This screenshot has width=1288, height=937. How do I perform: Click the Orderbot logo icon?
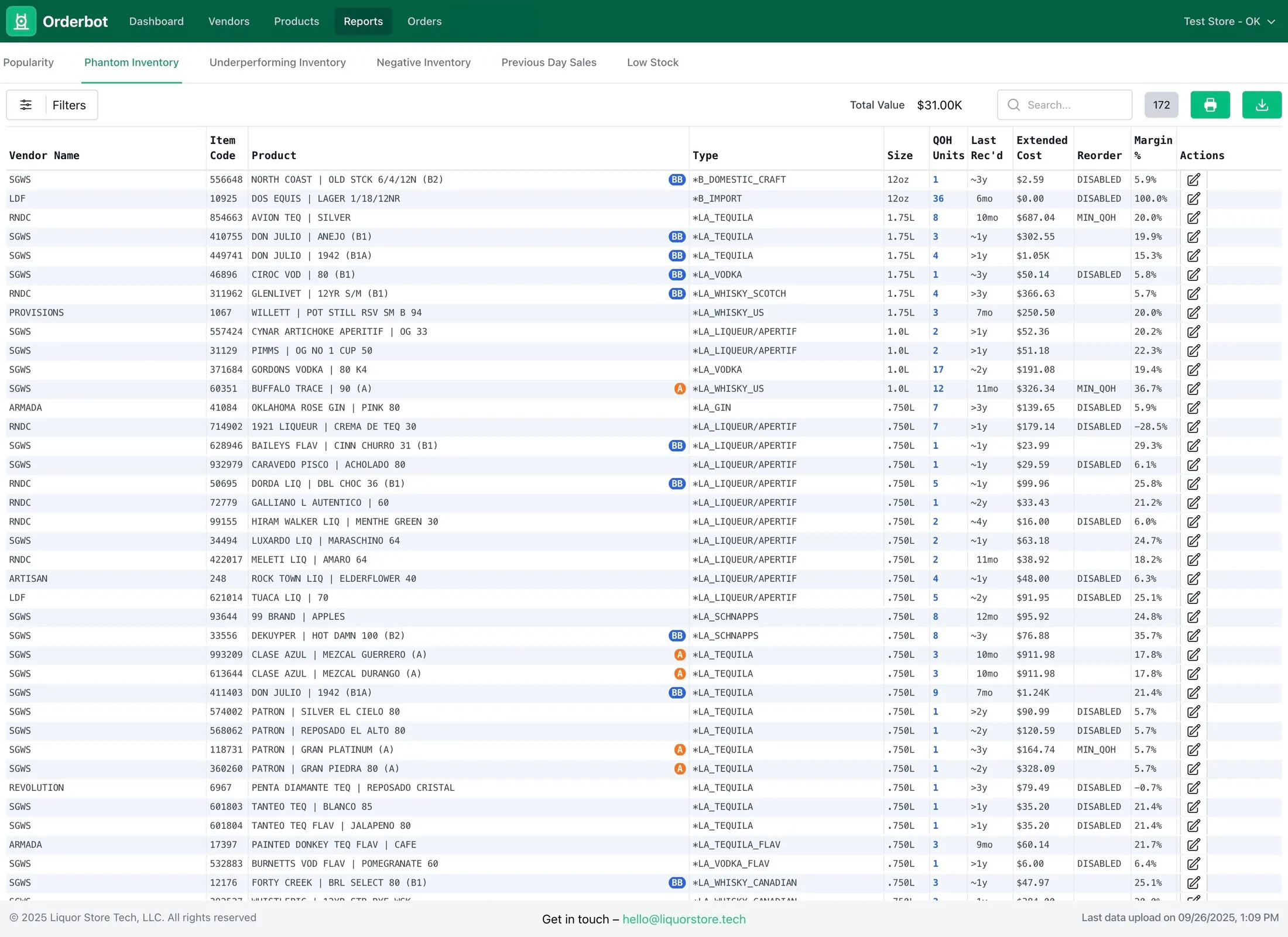(21, 21)
